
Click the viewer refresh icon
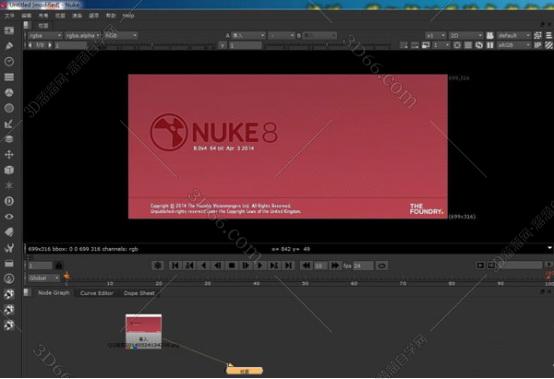coord(479,45)
